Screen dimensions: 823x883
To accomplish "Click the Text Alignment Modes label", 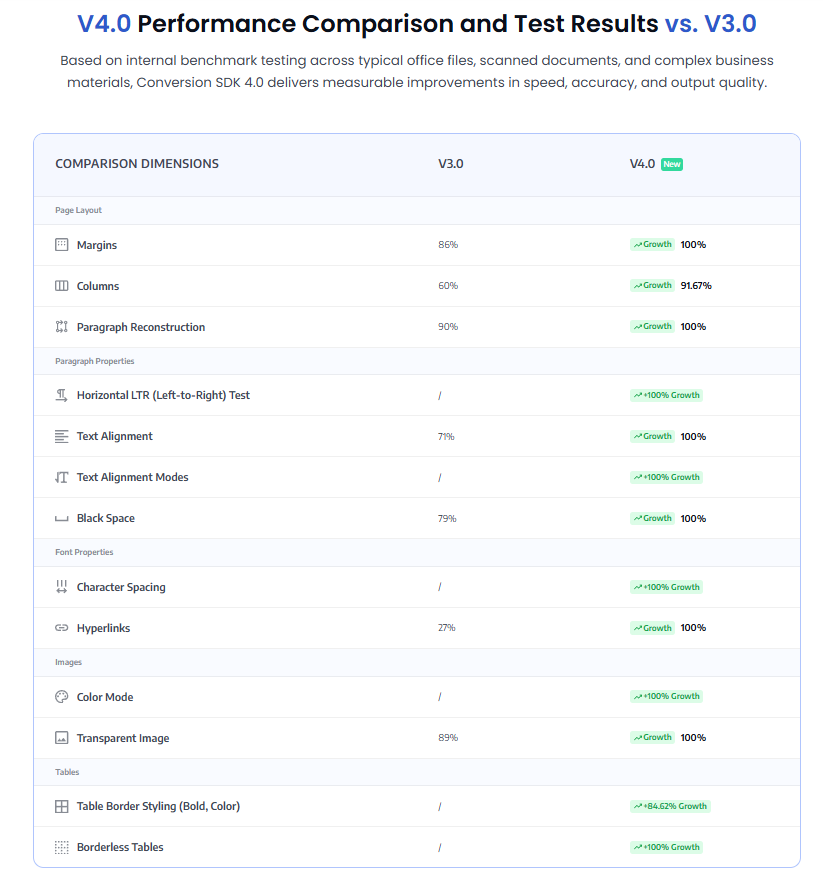I will click(132, 478).
